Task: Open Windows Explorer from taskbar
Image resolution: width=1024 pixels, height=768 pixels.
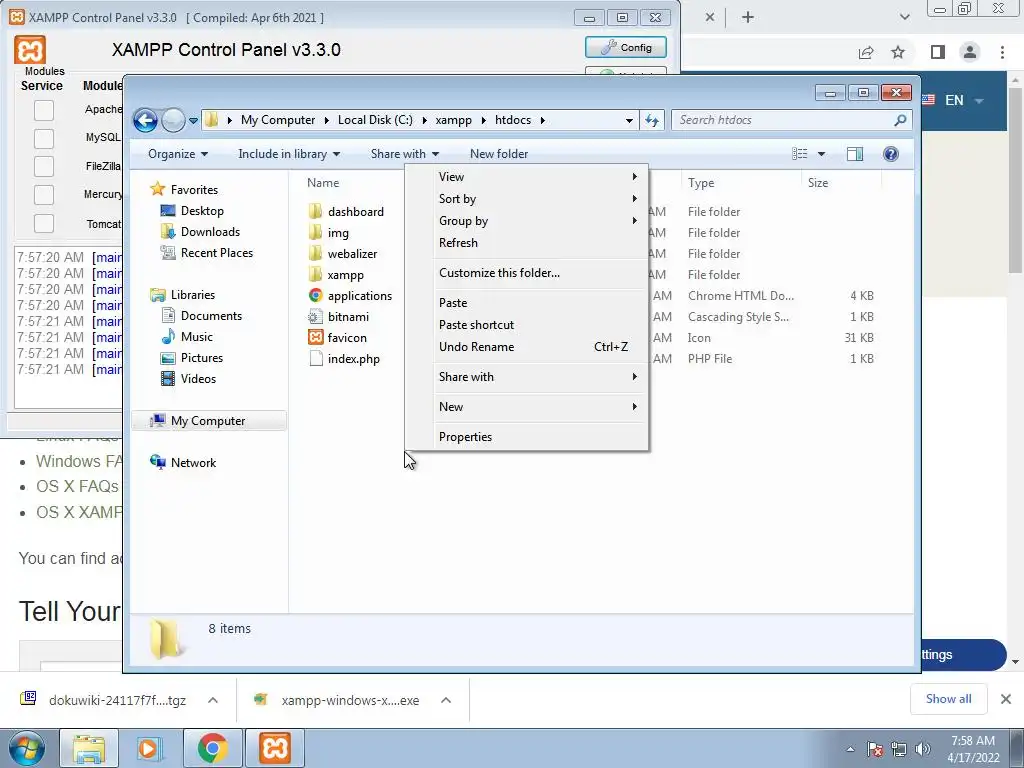Action: (x=89, y=748)
